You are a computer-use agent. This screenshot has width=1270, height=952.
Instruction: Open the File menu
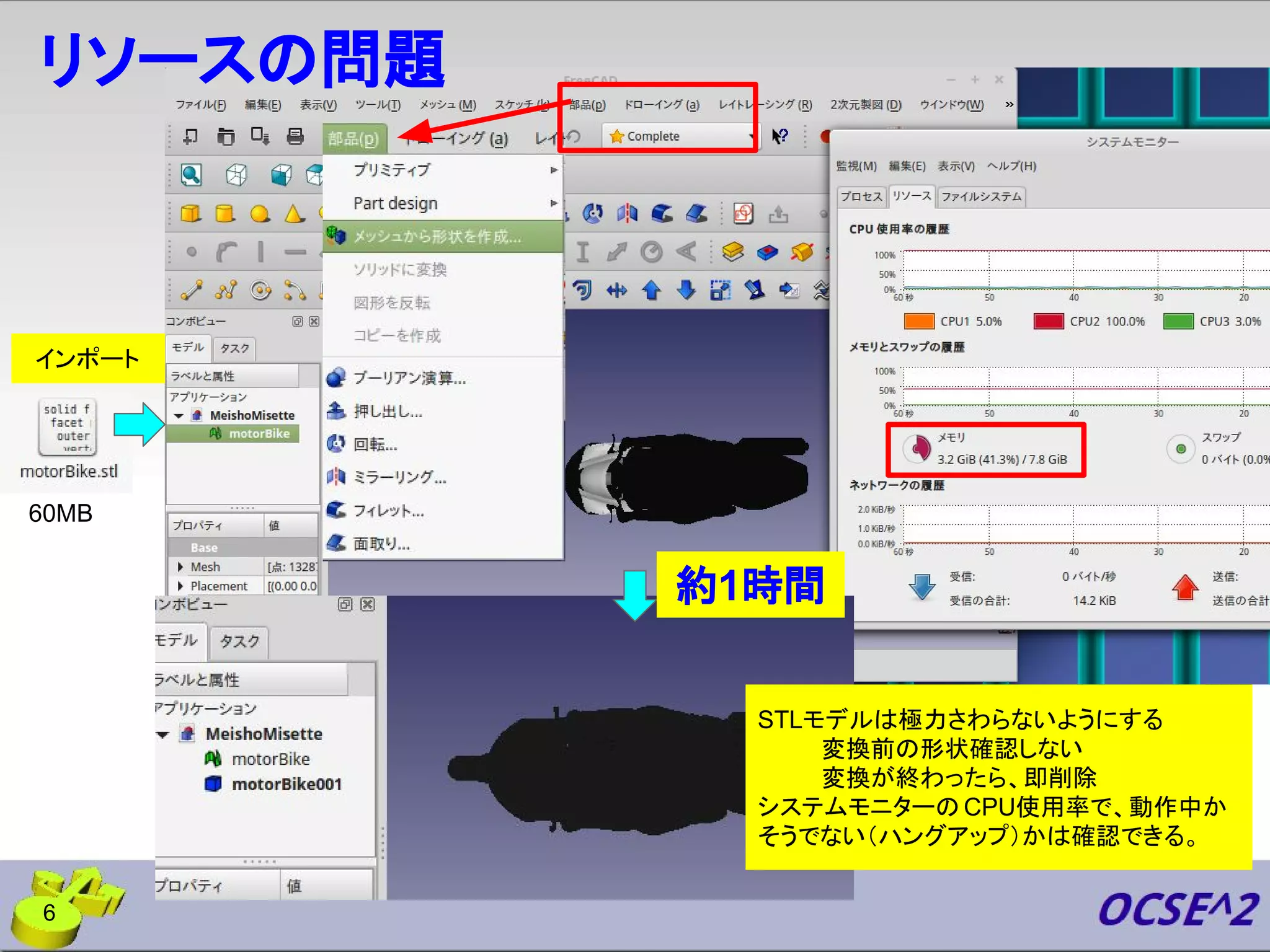click(200, 104)
